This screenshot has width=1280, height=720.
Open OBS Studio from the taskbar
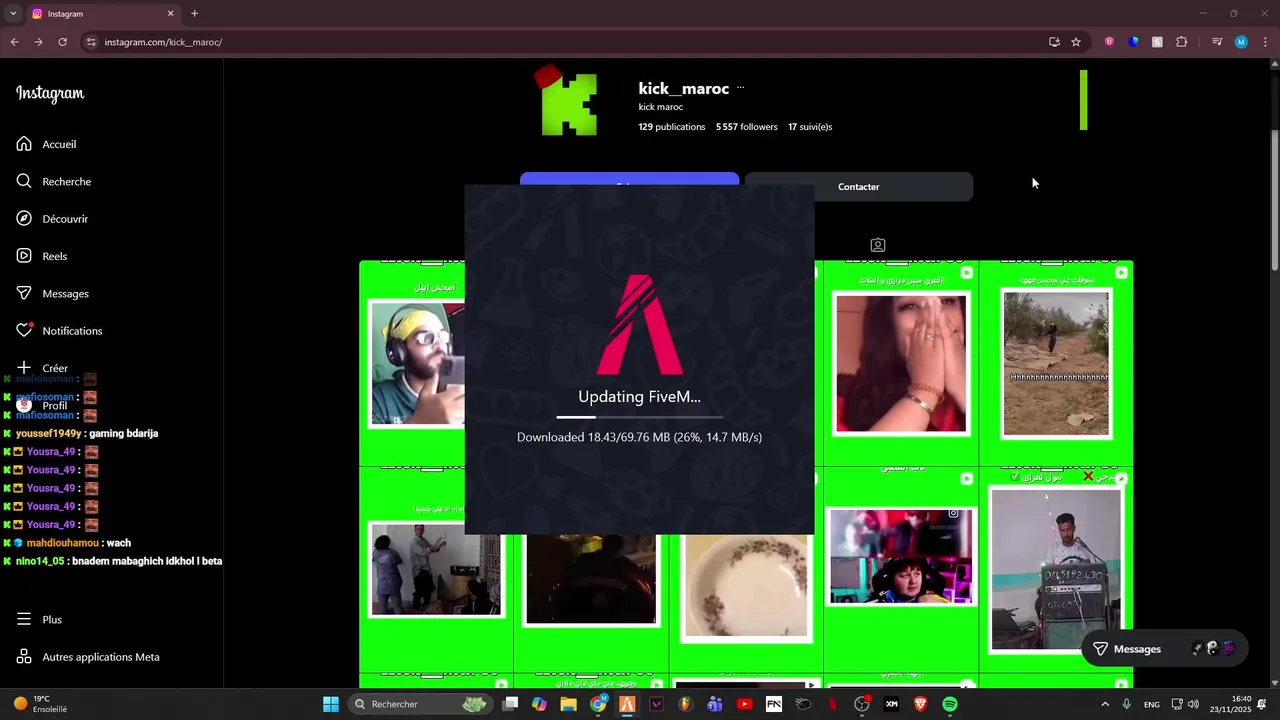862,704
